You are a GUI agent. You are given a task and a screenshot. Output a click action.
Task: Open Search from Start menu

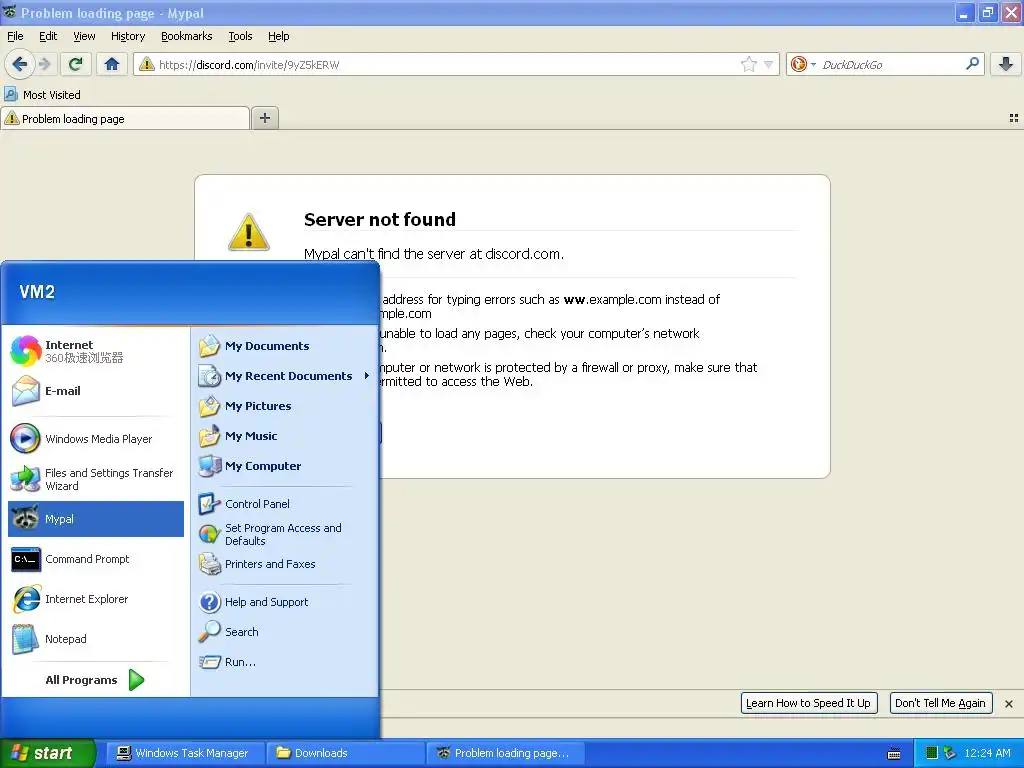(x=284, y=632)
